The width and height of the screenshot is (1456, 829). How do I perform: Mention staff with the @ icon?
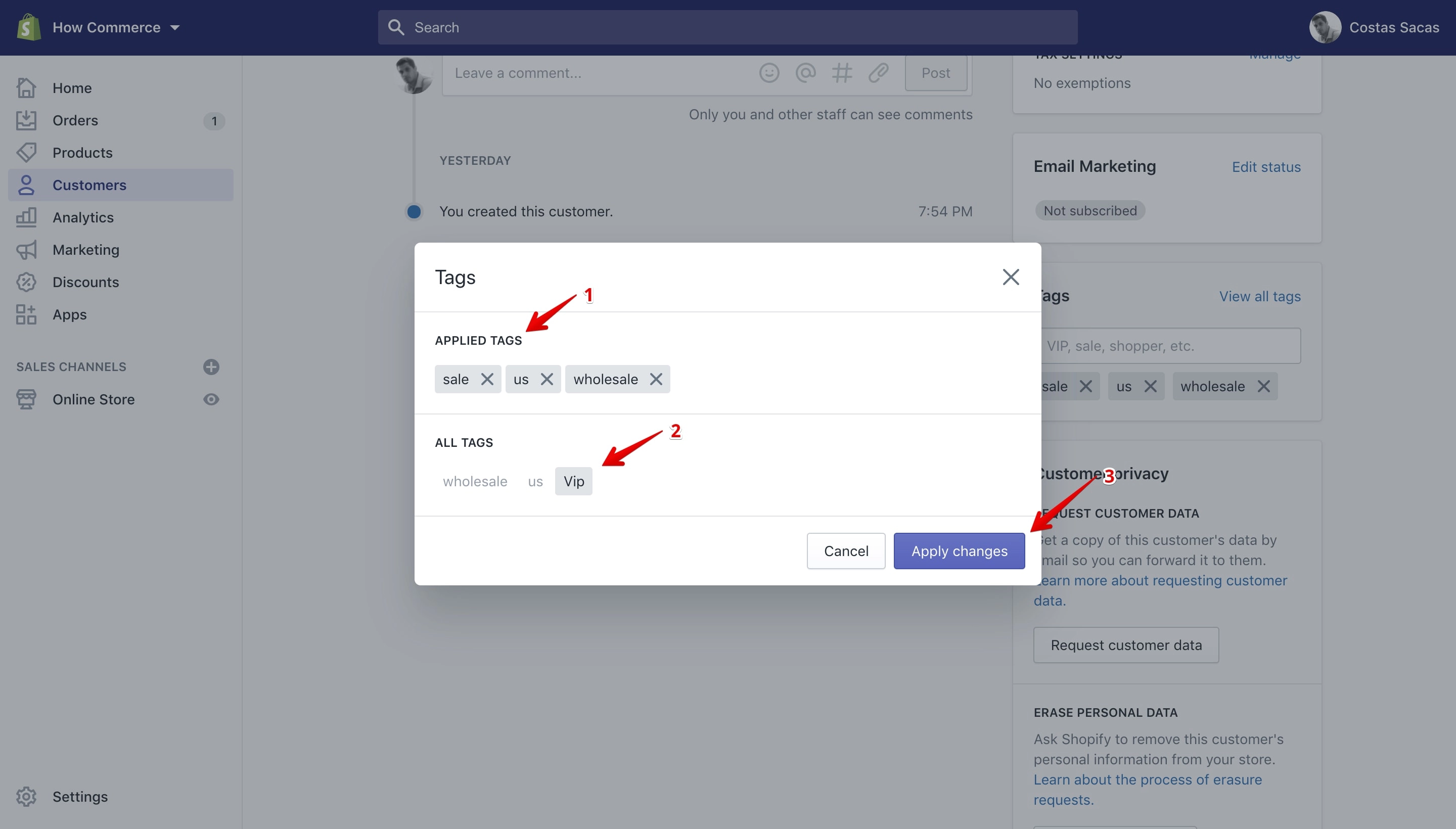pyautogui.click(x=805, y=73)
